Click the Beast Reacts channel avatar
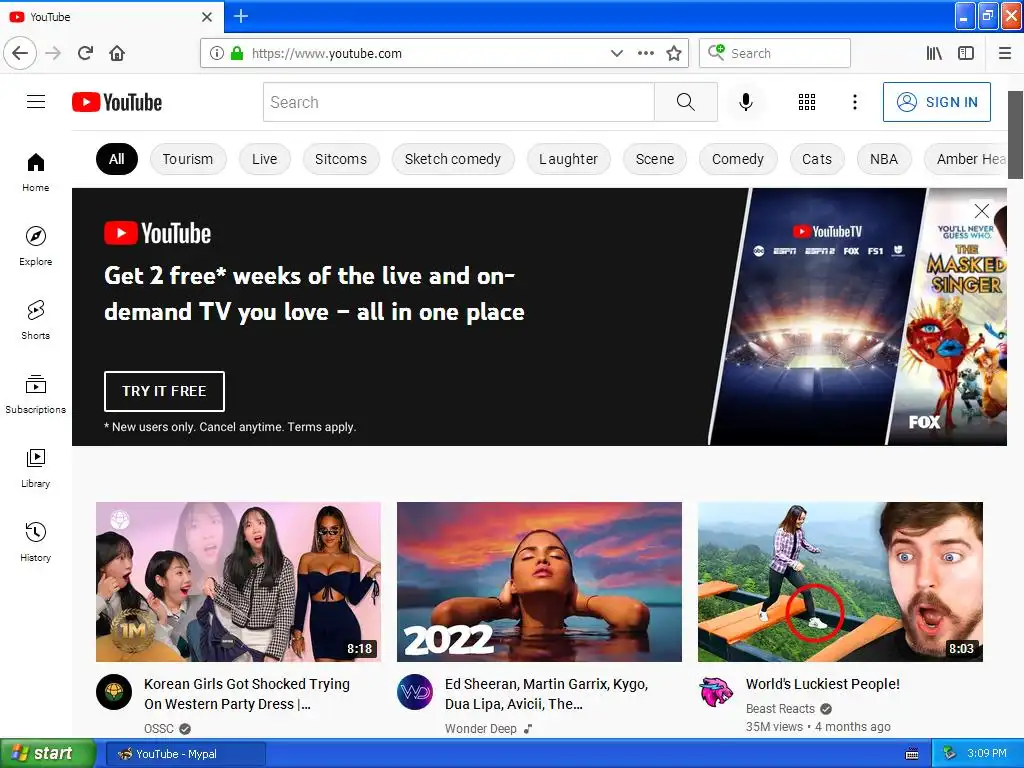Image resolution: width=1024 pixels, height=768 pixels. (x=716, y=692)
